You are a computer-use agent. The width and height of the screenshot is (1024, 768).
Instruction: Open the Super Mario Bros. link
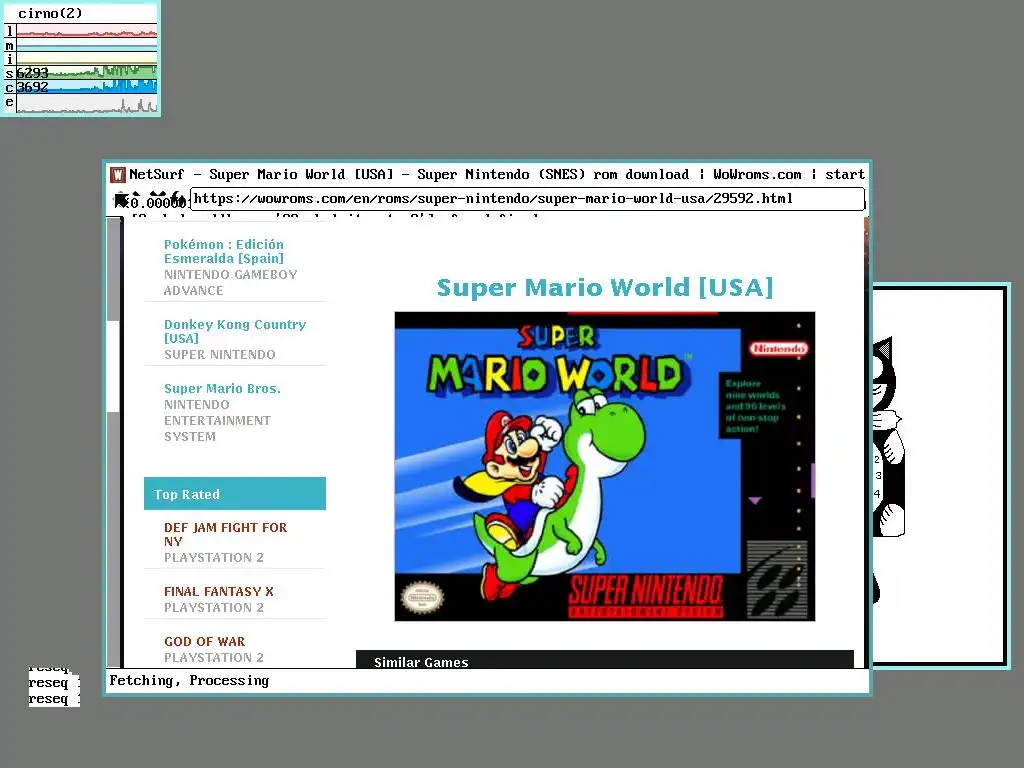pyautogui.click(x=222, y=389)
